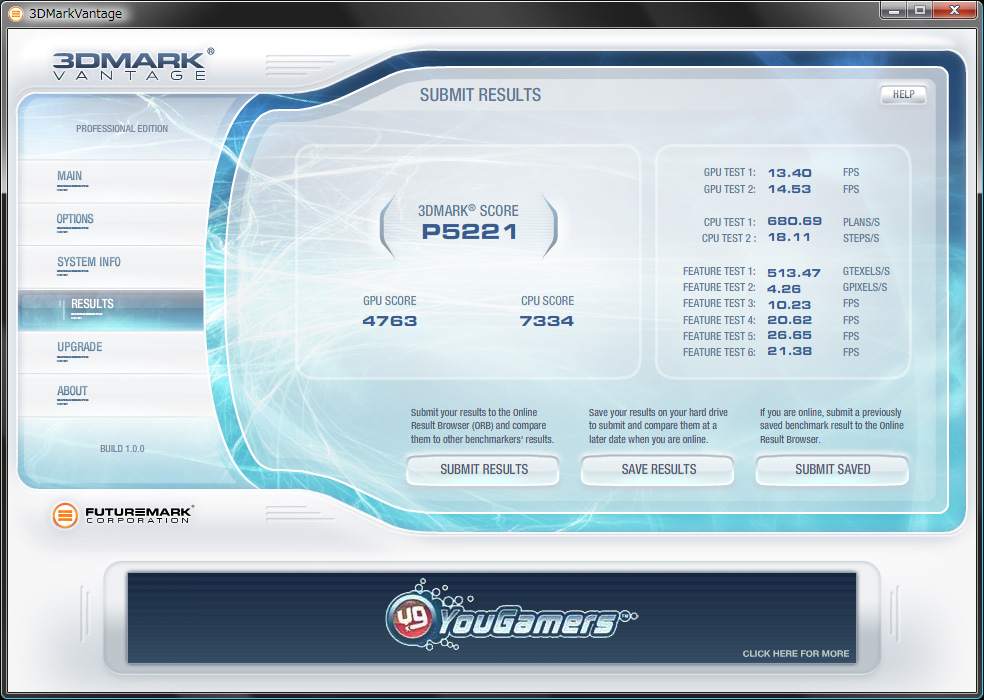Click the 3DMark Vantage logo
The height and width of the screenshot is (700, 984).
point(133,65)
